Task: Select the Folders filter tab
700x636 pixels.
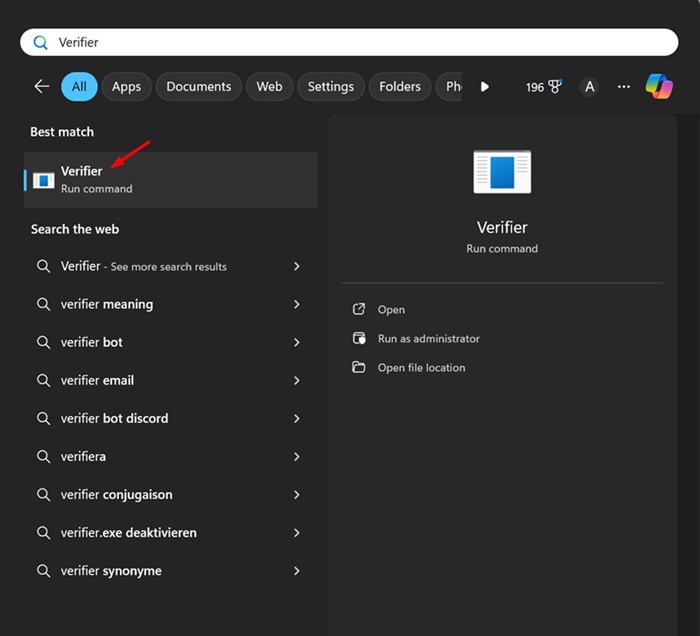Action: point(400,87)
